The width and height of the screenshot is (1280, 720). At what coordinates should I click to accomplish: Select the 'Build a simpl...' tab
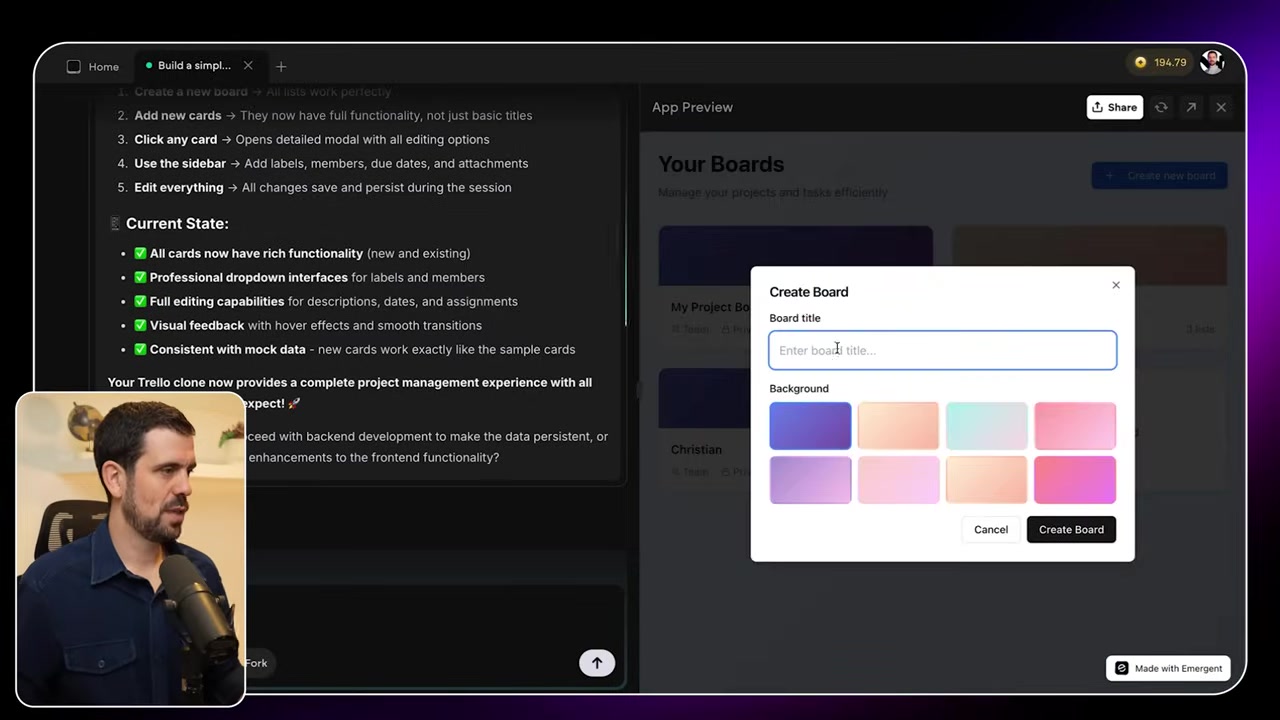tap(193, 66)
